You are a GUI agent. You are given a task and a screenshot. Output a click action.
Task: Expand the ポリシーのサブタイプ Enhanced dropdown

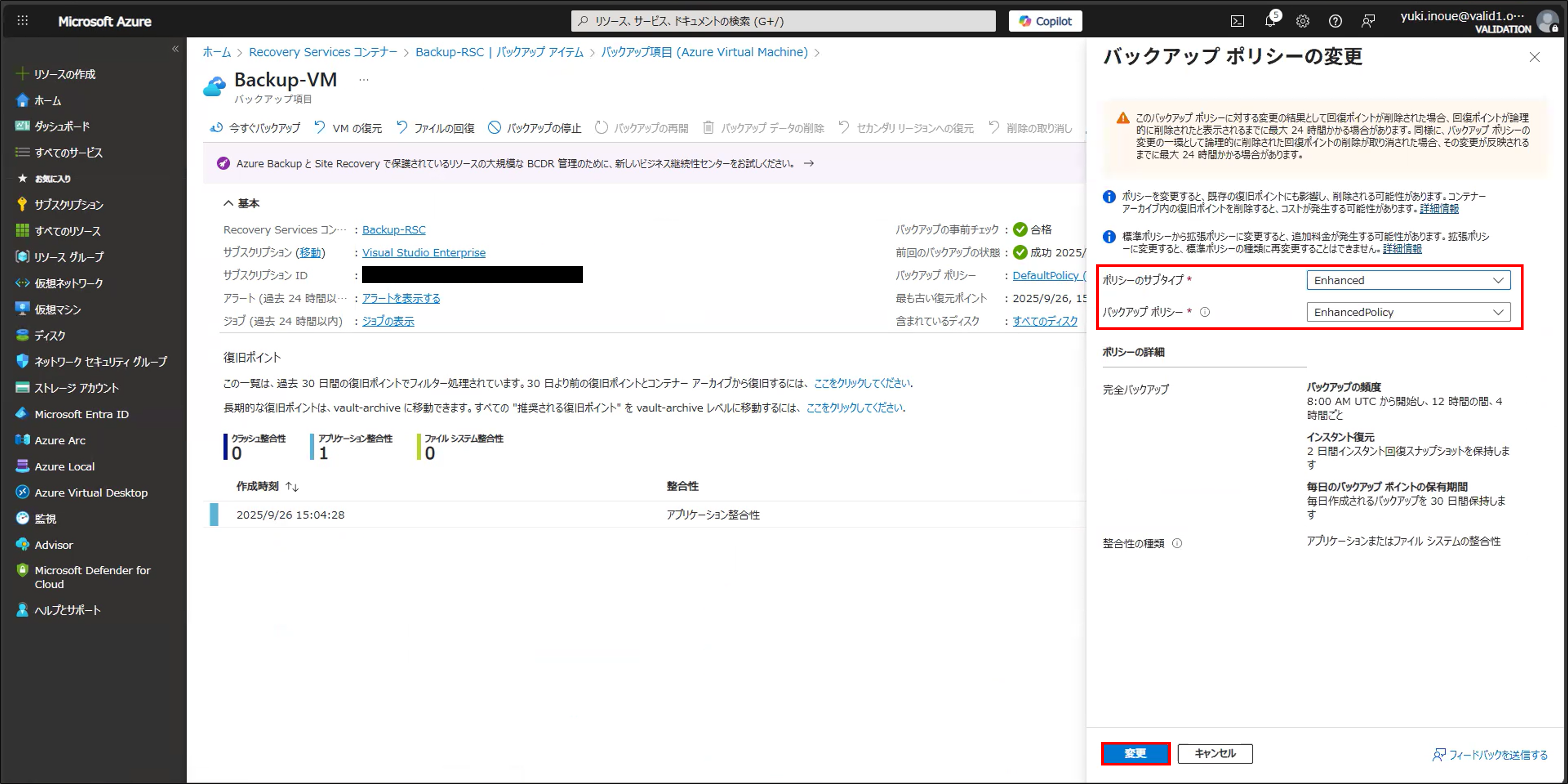[1408, 280]
